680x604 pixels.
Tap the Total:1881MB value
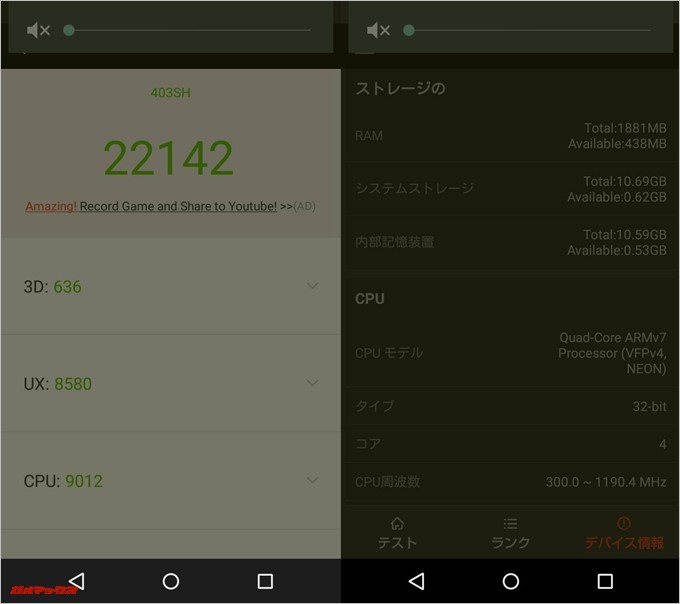pyautogui.click(x=625, y=128)
